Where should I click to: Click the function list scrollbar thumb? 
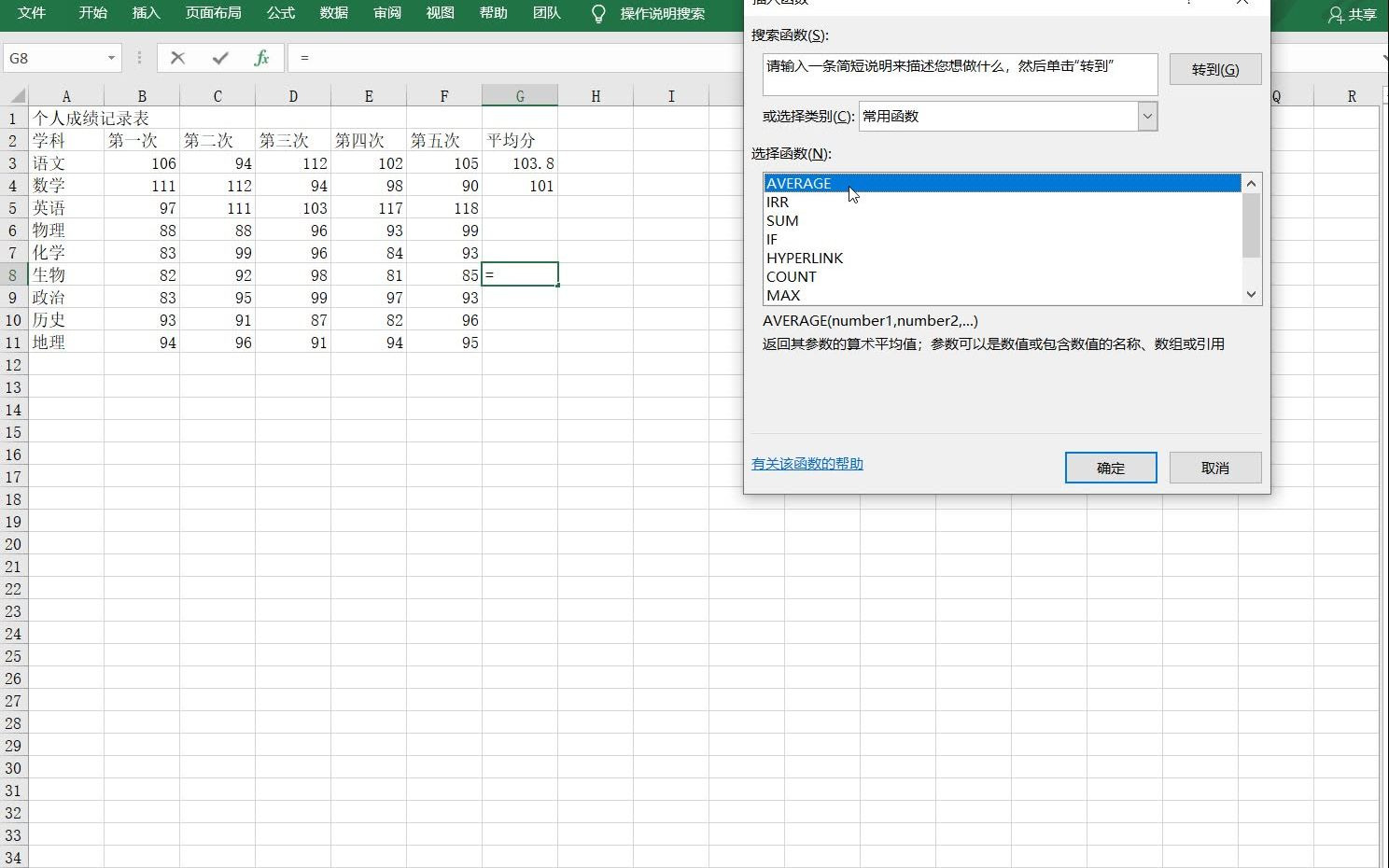(1252, 225)
